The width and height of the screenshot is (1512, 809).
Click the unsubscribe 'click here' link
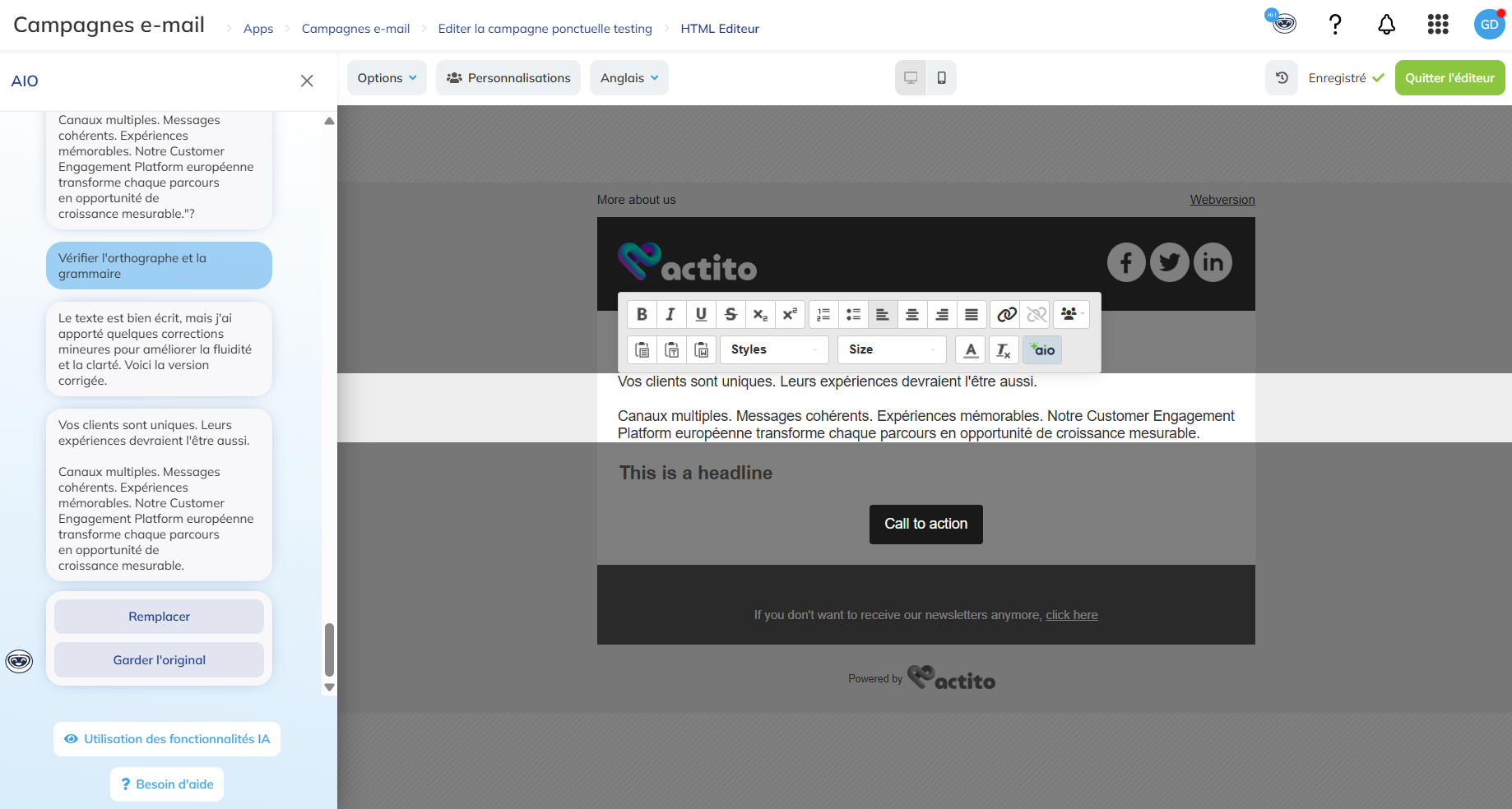point(1071,615)
